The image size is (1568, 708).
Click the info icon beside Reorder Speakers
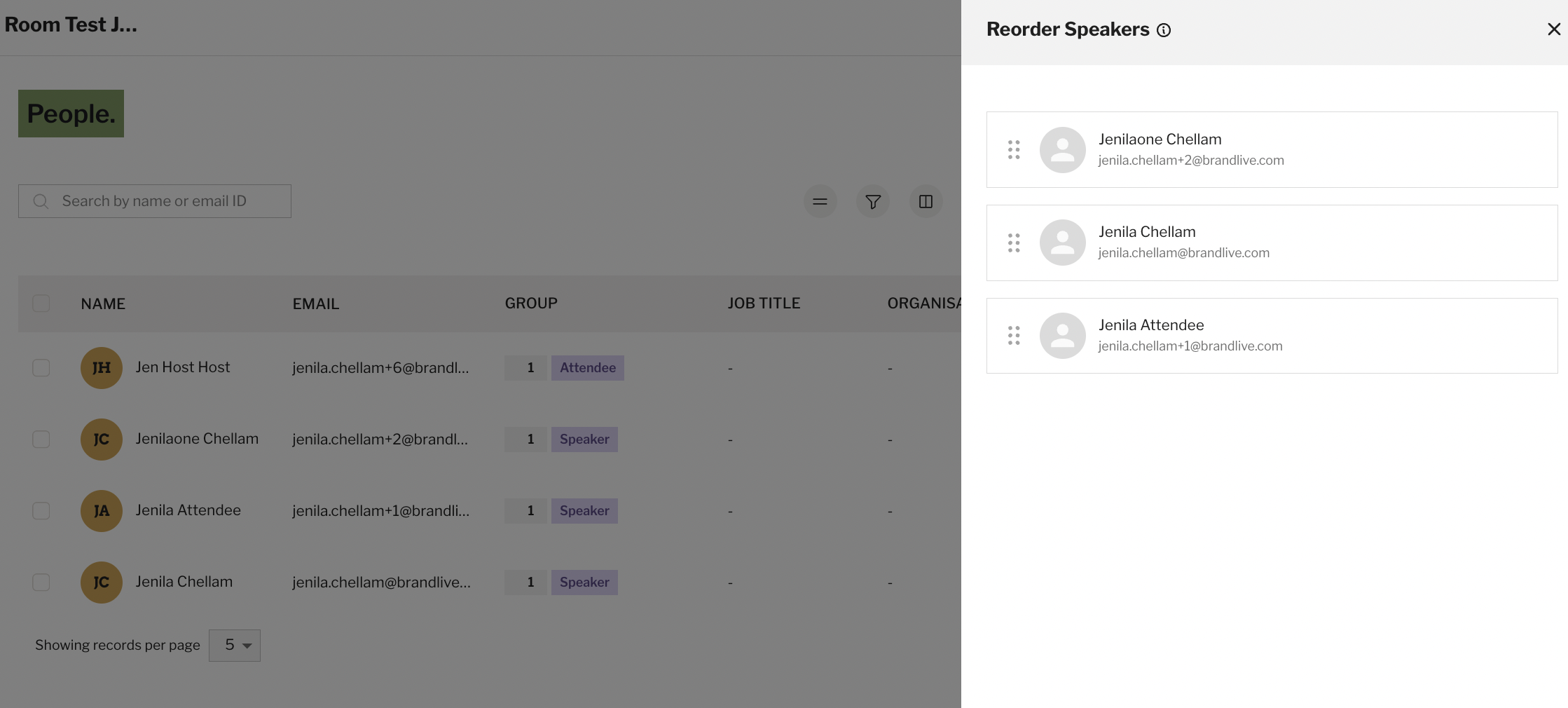[1164, 30]
